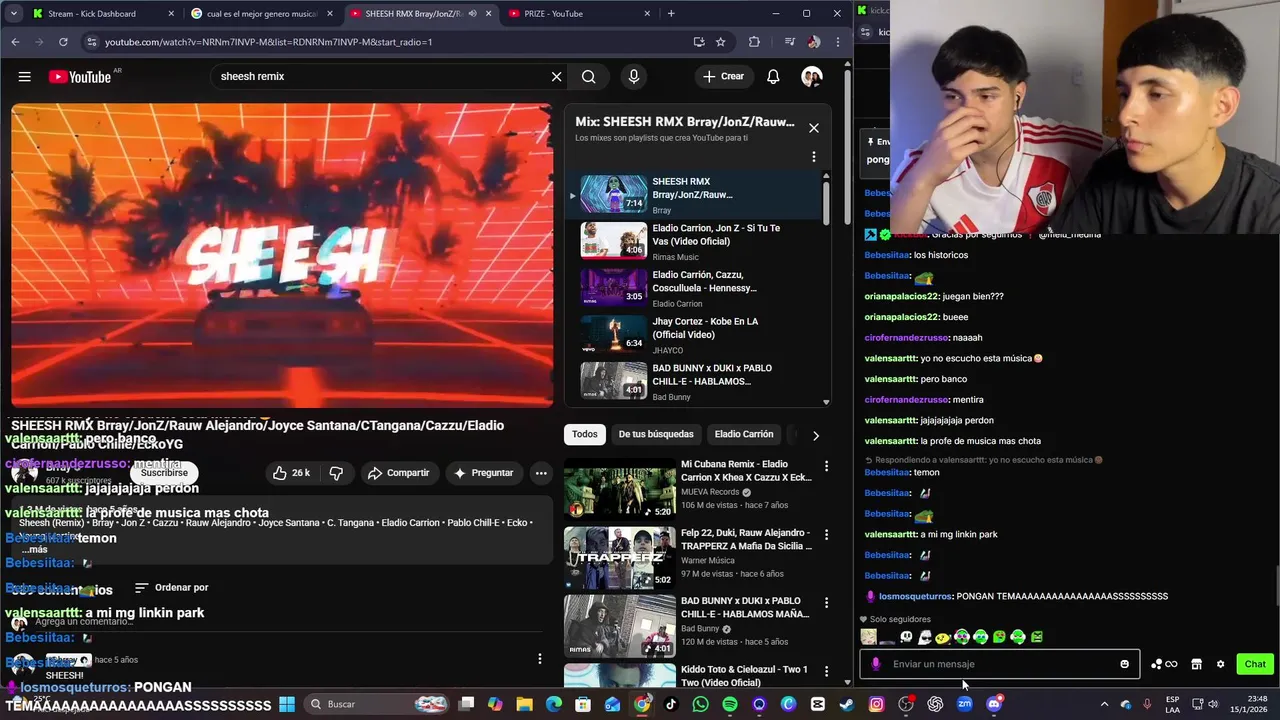Open Discord from the taskbar
Viewport: 1280px width, 720px height.
pyautogui.click(x=993, y=704)
